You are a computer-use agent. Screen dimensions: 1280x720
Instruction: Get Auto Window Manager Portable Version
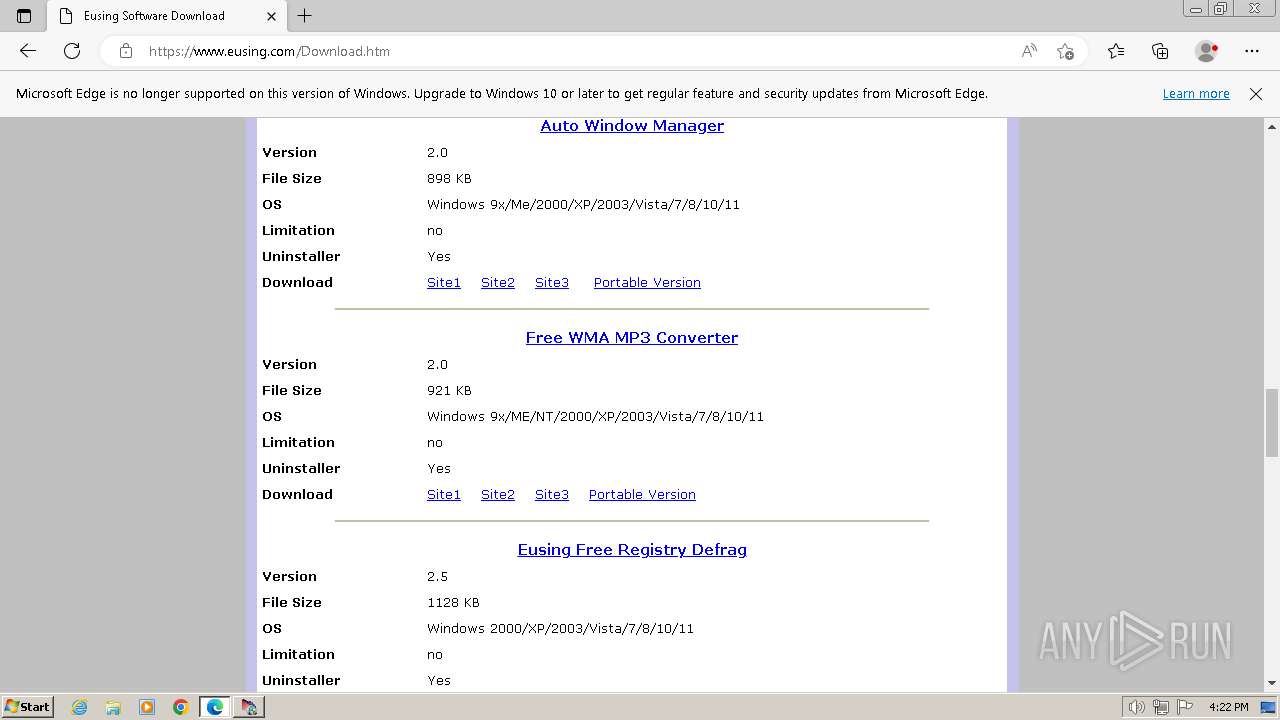pos(647,283)
